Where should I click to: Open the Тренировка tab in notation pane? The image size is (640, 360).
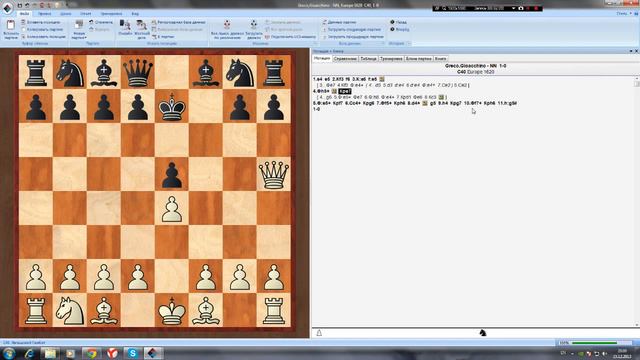(x=391, y=59)
